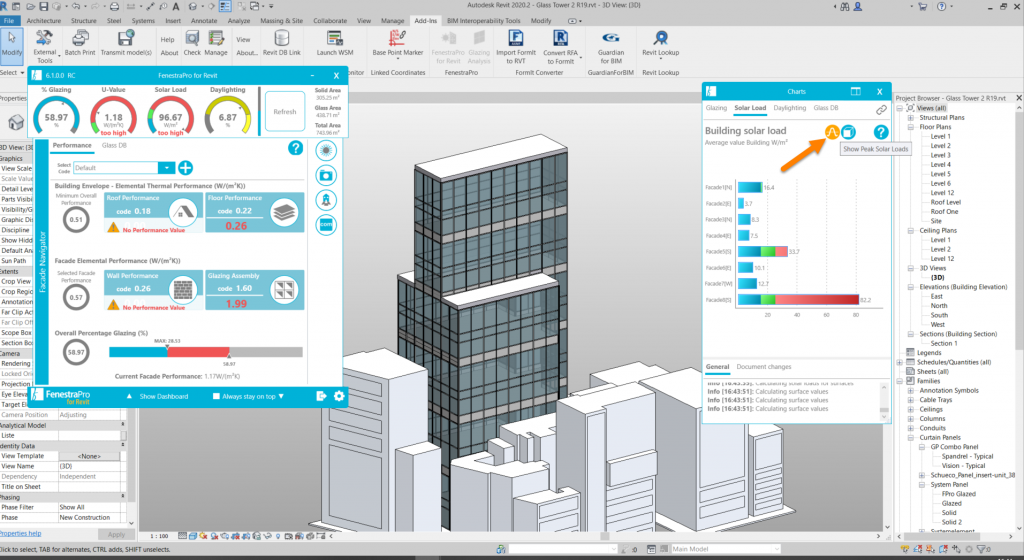The width and height of the screenshot is (1024, 560).
Task: Click the print icon in the quick access toolbar
Action: [114, 7]
